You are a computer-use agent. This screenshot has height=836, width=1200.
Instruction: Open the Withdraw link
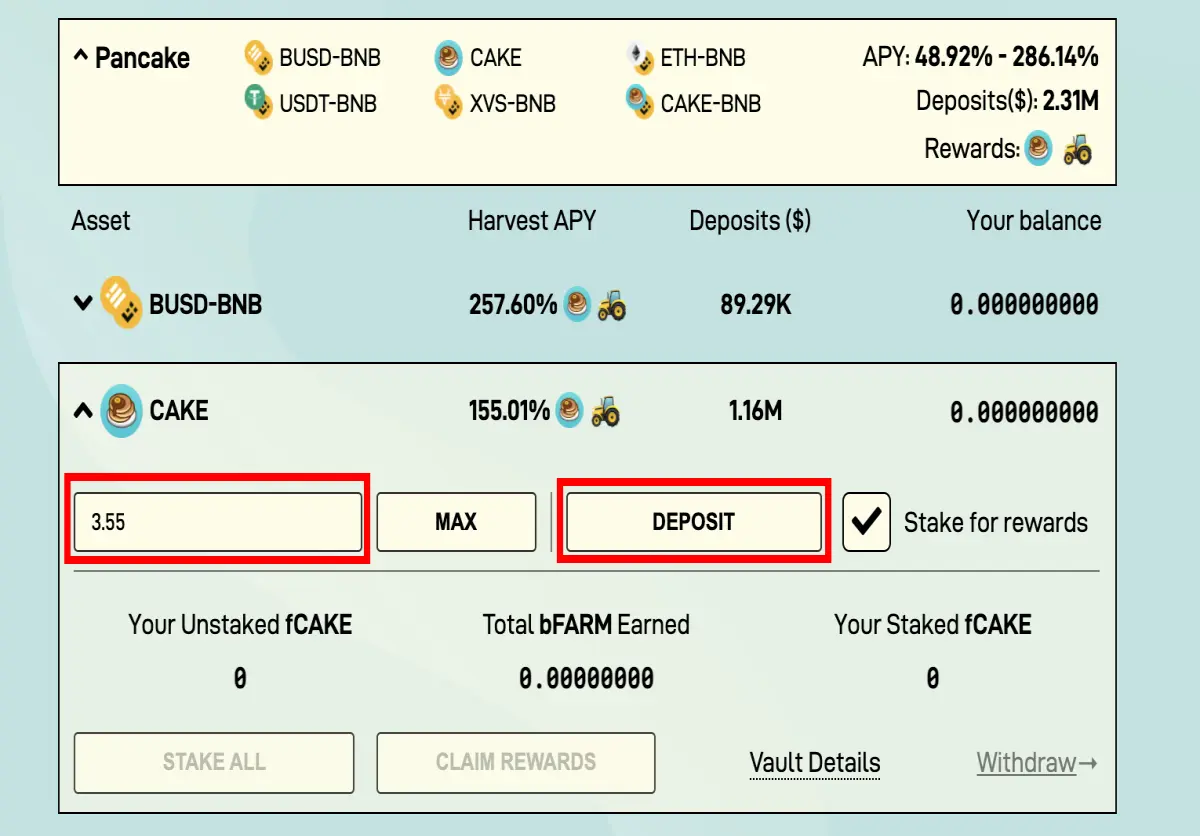tap(1037, 763)
